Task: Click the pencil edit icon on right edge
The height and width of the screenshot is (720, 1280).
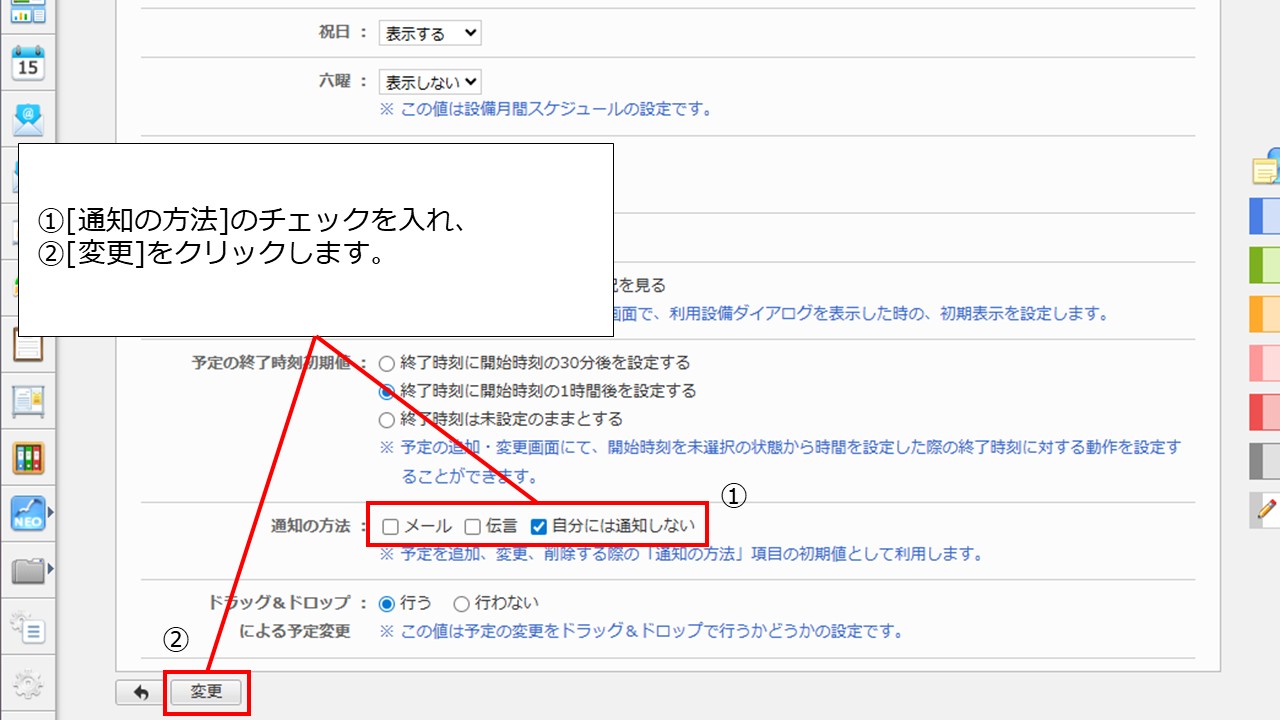Action: (x=1266, y=510)
